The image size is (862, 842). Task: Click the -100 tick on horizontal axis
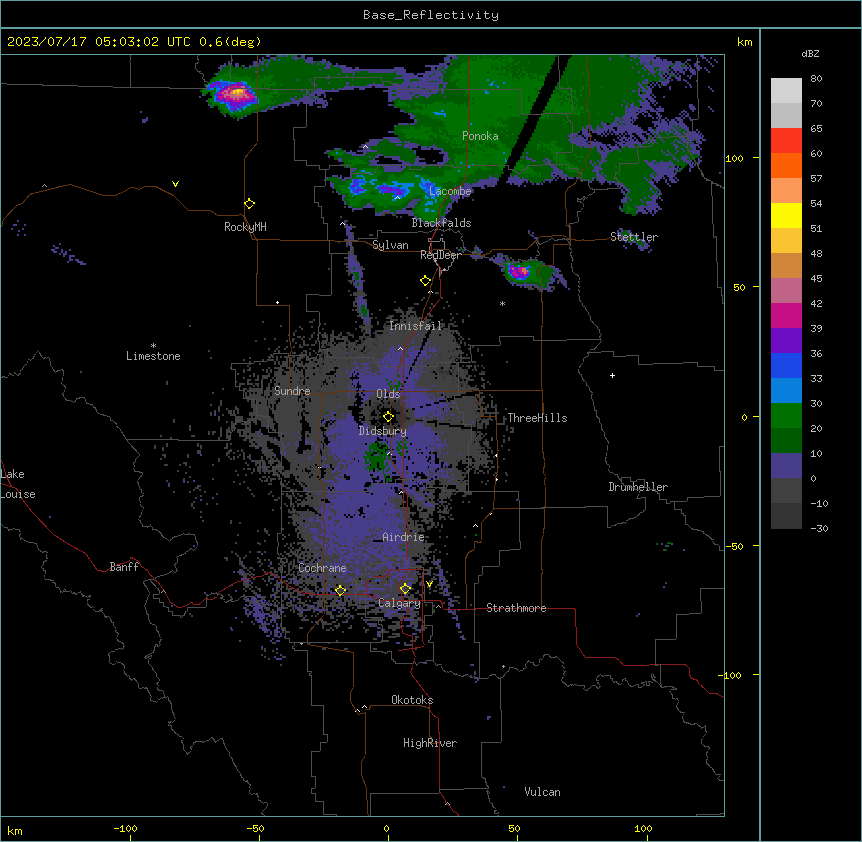125,828
